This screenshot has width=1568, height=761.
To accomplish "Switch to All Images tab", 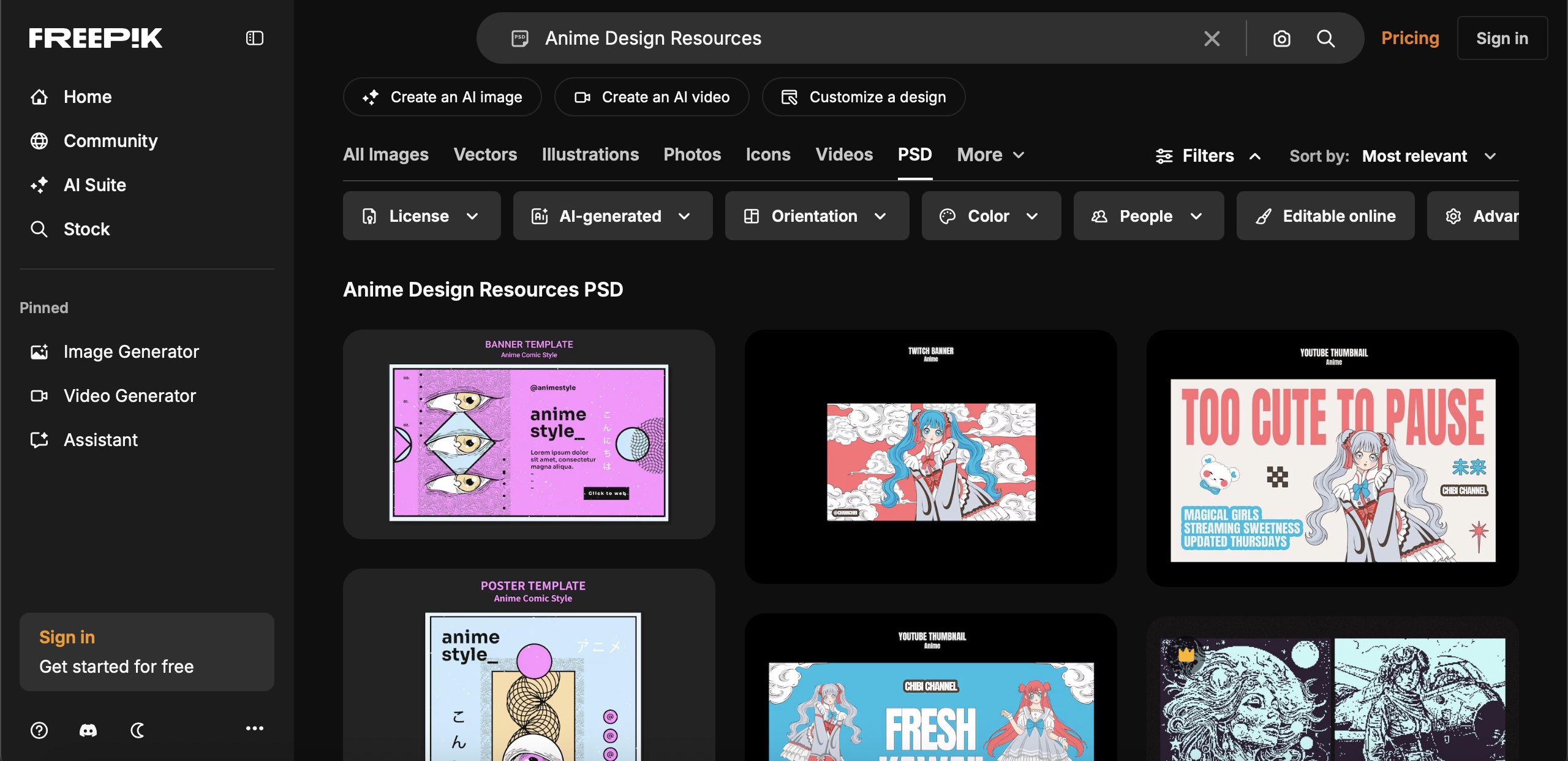I will [x=386, y=154].
